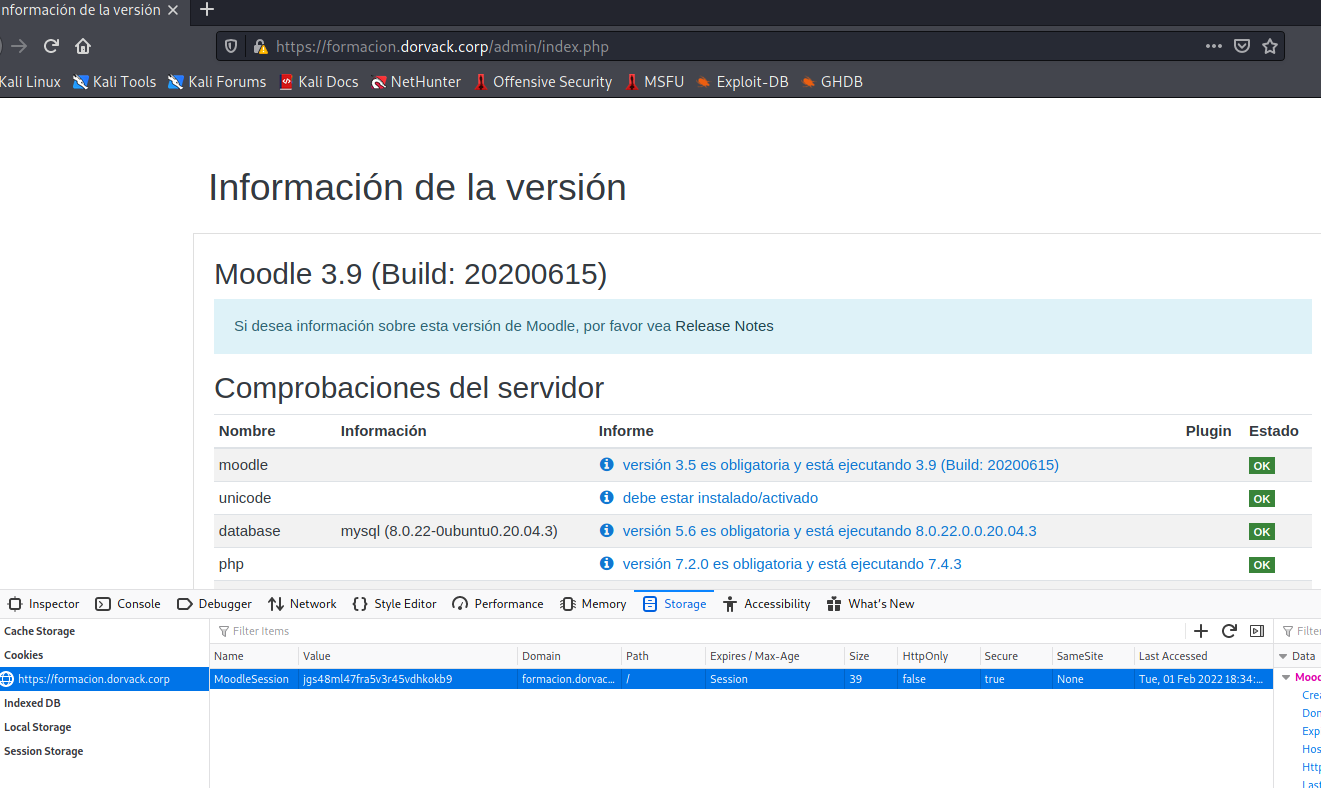Open 'versión 3.5 es obligatoria' report link
The height and width of the screenshot is (788, 1321).
[x=840, y=465]
